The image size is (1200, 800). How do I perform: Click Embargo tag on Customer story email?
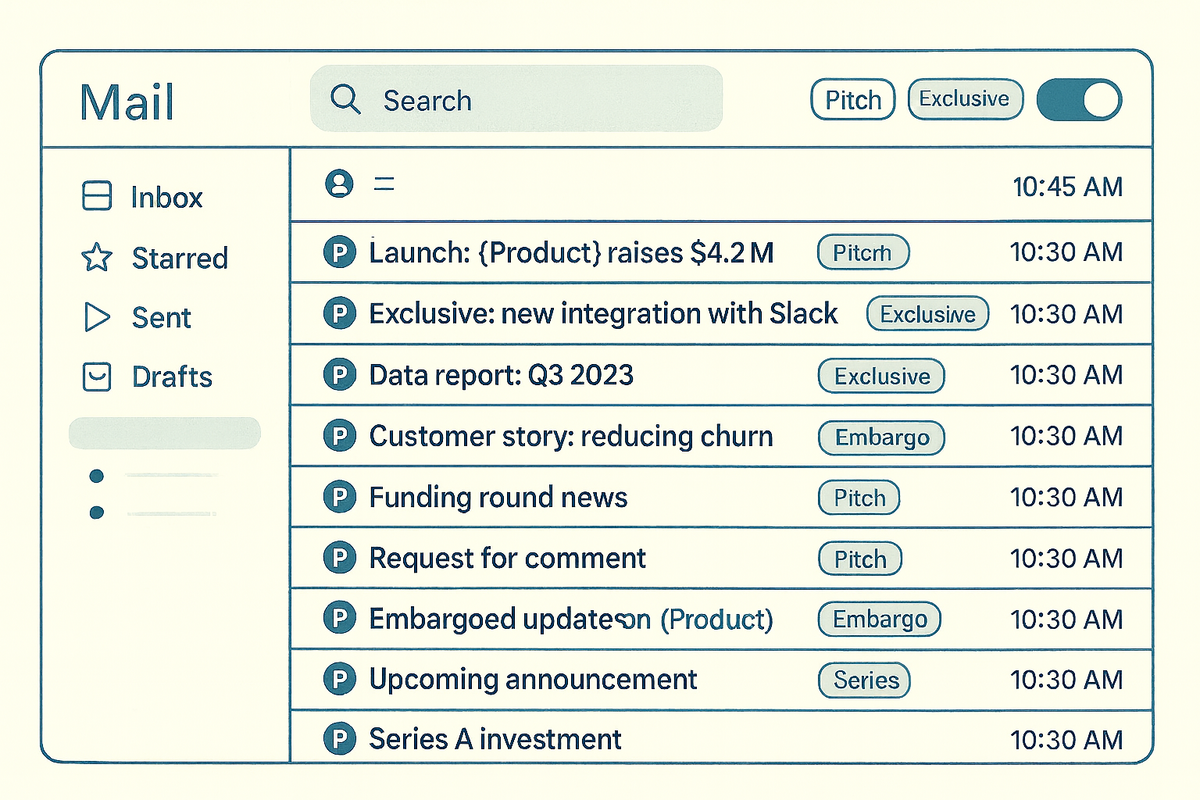(x=881, y=437)
